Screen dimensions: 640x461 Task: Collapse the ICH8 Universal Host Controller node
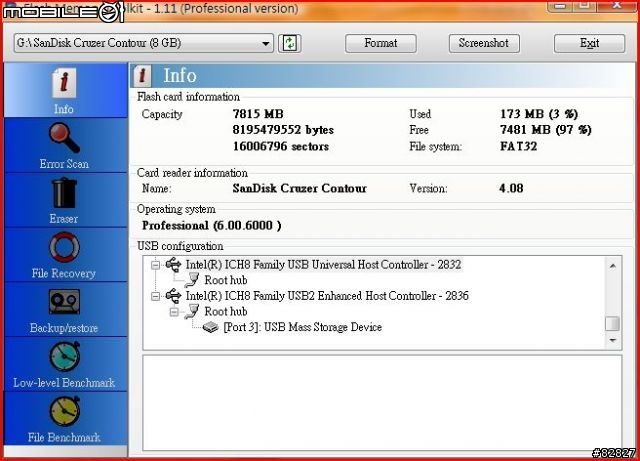click(155, 265)
